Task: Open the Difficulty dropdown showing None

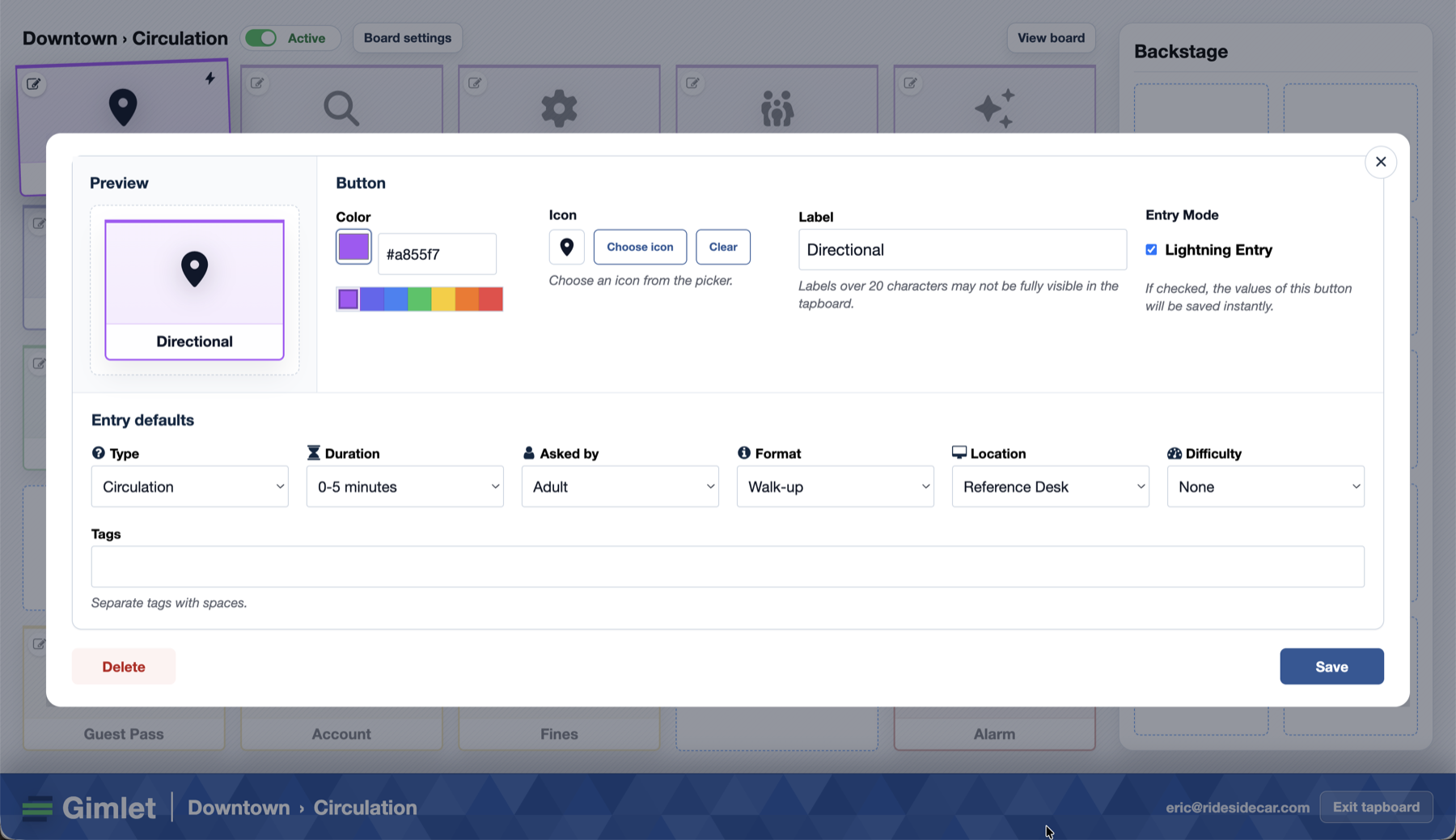Action: [1266, 486]
